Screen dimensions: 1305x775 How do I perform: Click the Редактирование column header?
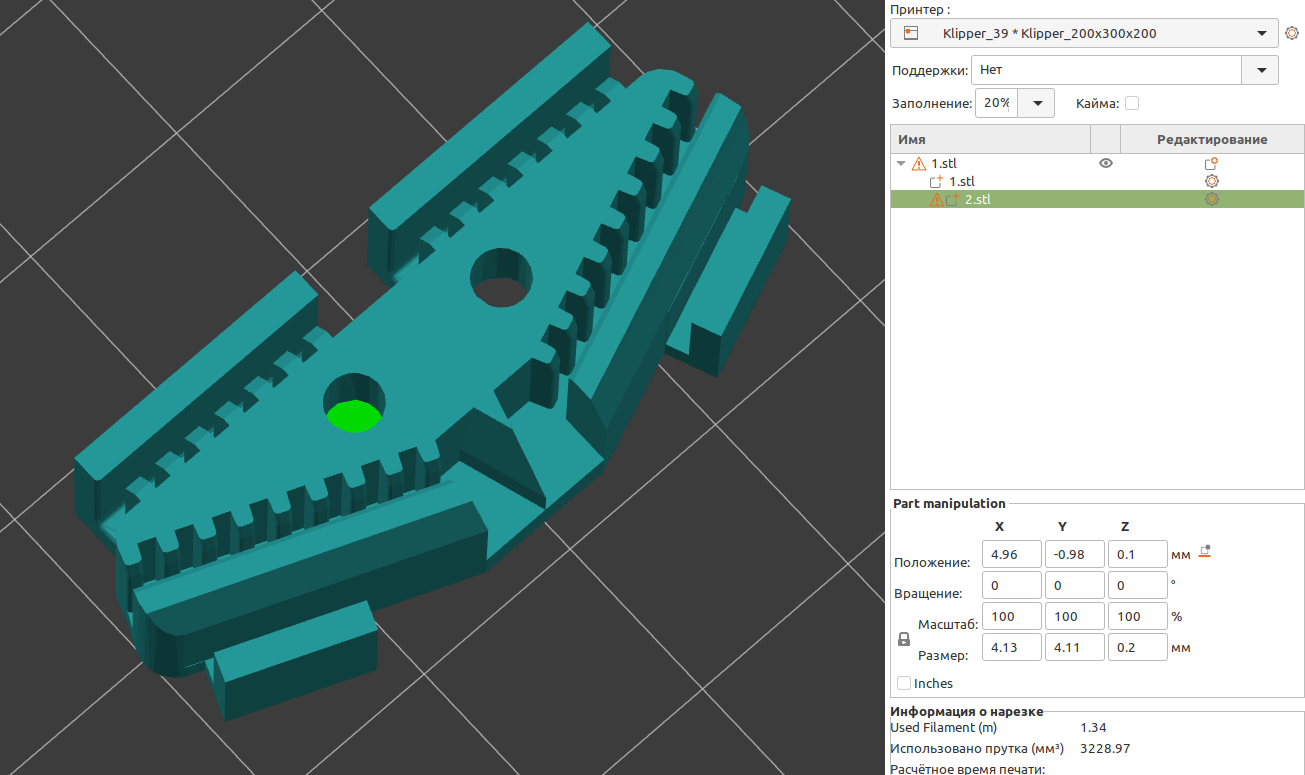(1211, 139)
